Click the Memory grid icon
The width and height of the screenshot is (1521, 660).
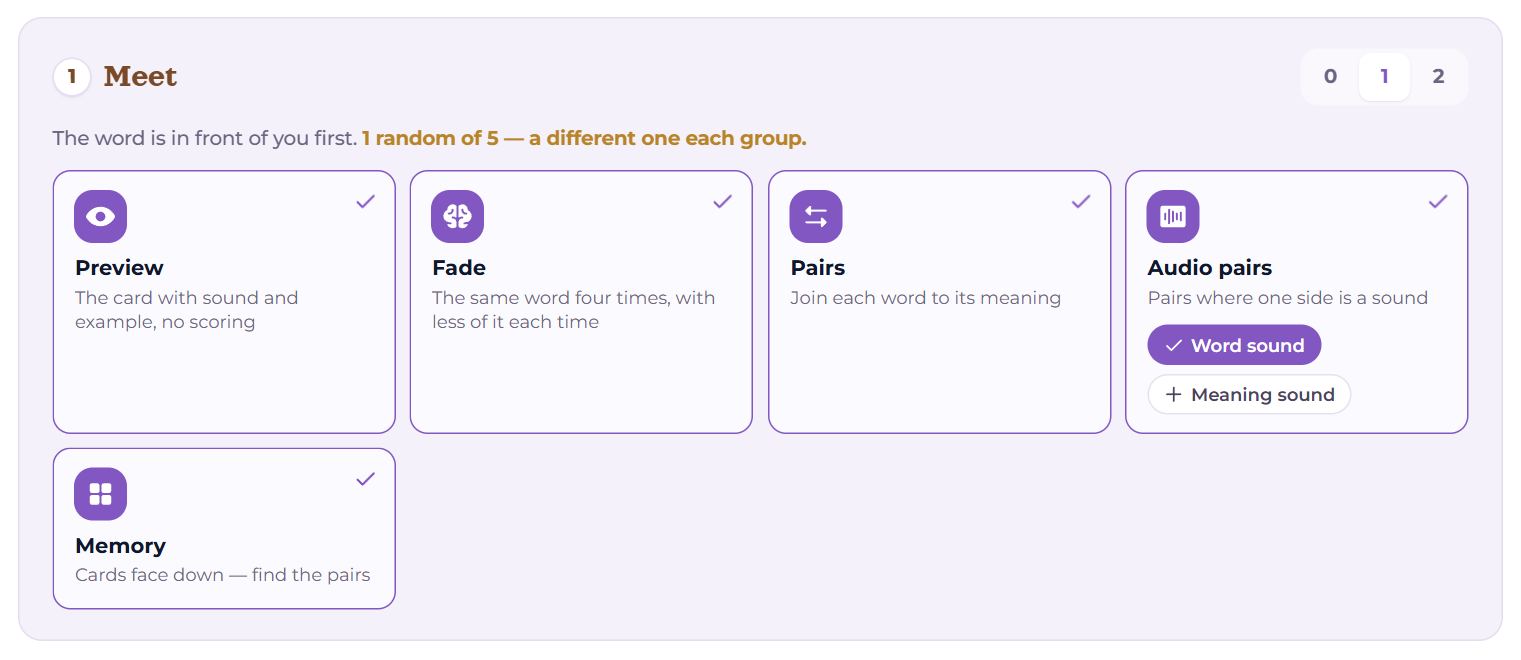pyautogui.click(x=100, y=494)
